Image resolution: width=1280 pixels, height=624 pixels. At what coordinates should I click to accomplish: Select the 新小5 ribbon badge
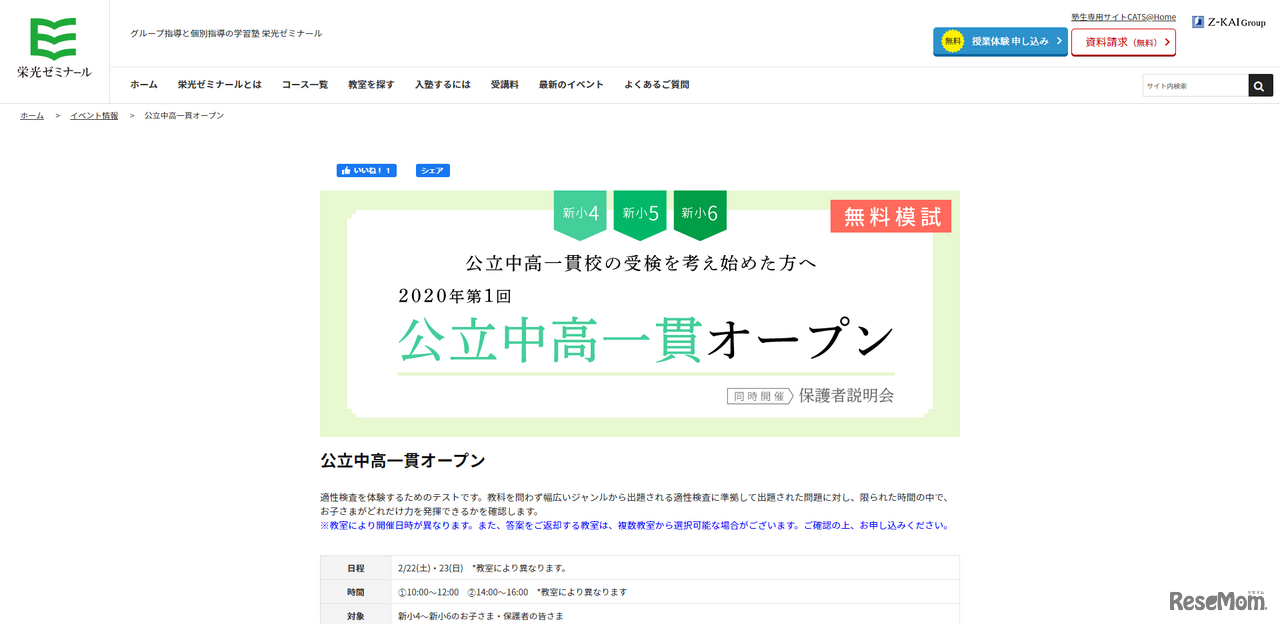click(640, 212)
